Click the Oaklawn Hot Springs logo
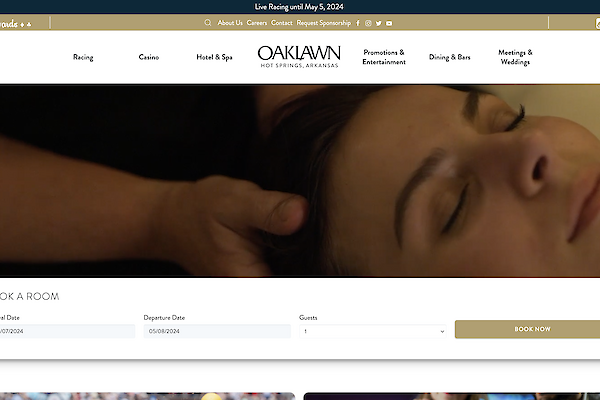Screen dimensions: 600x400 pyautogui.click(x=298, y=56)
